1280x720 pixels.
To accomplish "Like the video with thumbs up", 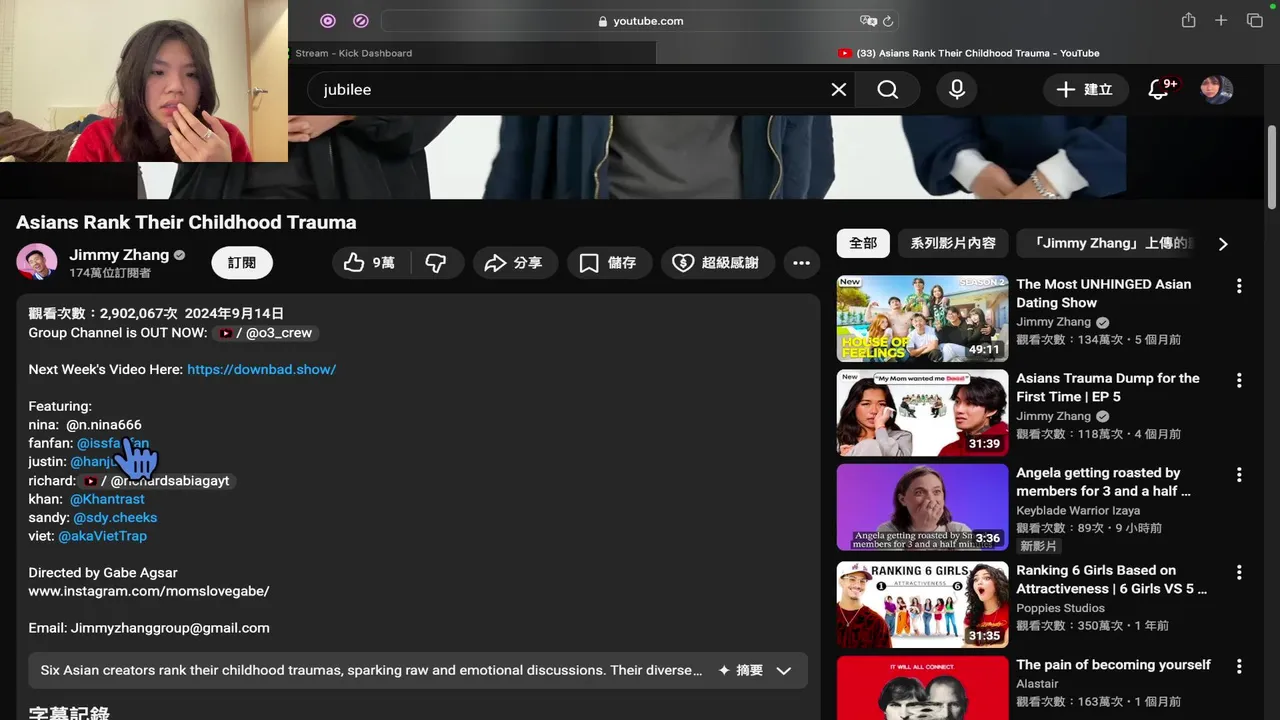I will coord(369,263).
